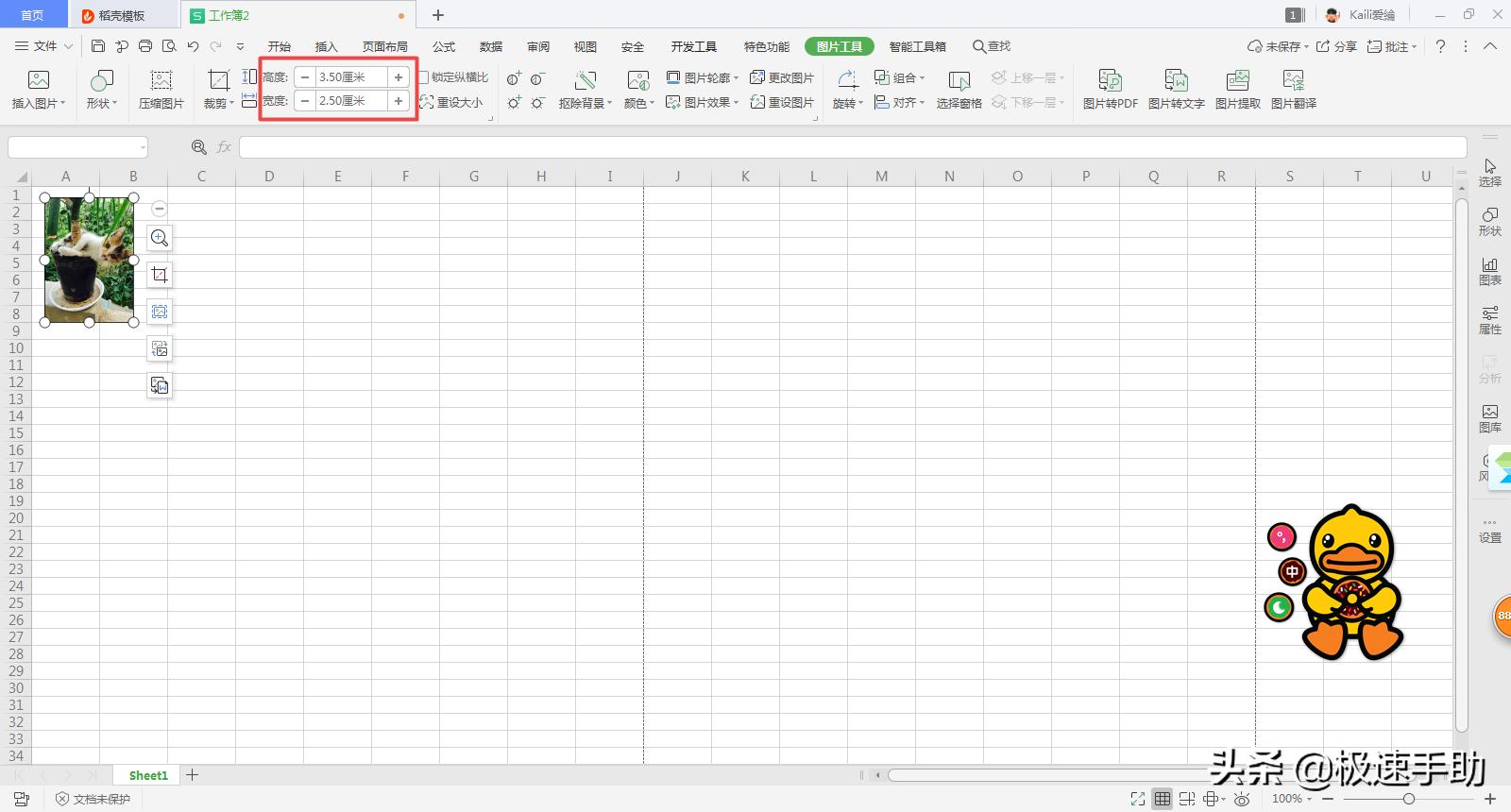Image resolution: width=1511 pixels, height=812 pixels.
Task: Open Picture Translate (图片翻译) tool
Action: tap(1293, 89)
